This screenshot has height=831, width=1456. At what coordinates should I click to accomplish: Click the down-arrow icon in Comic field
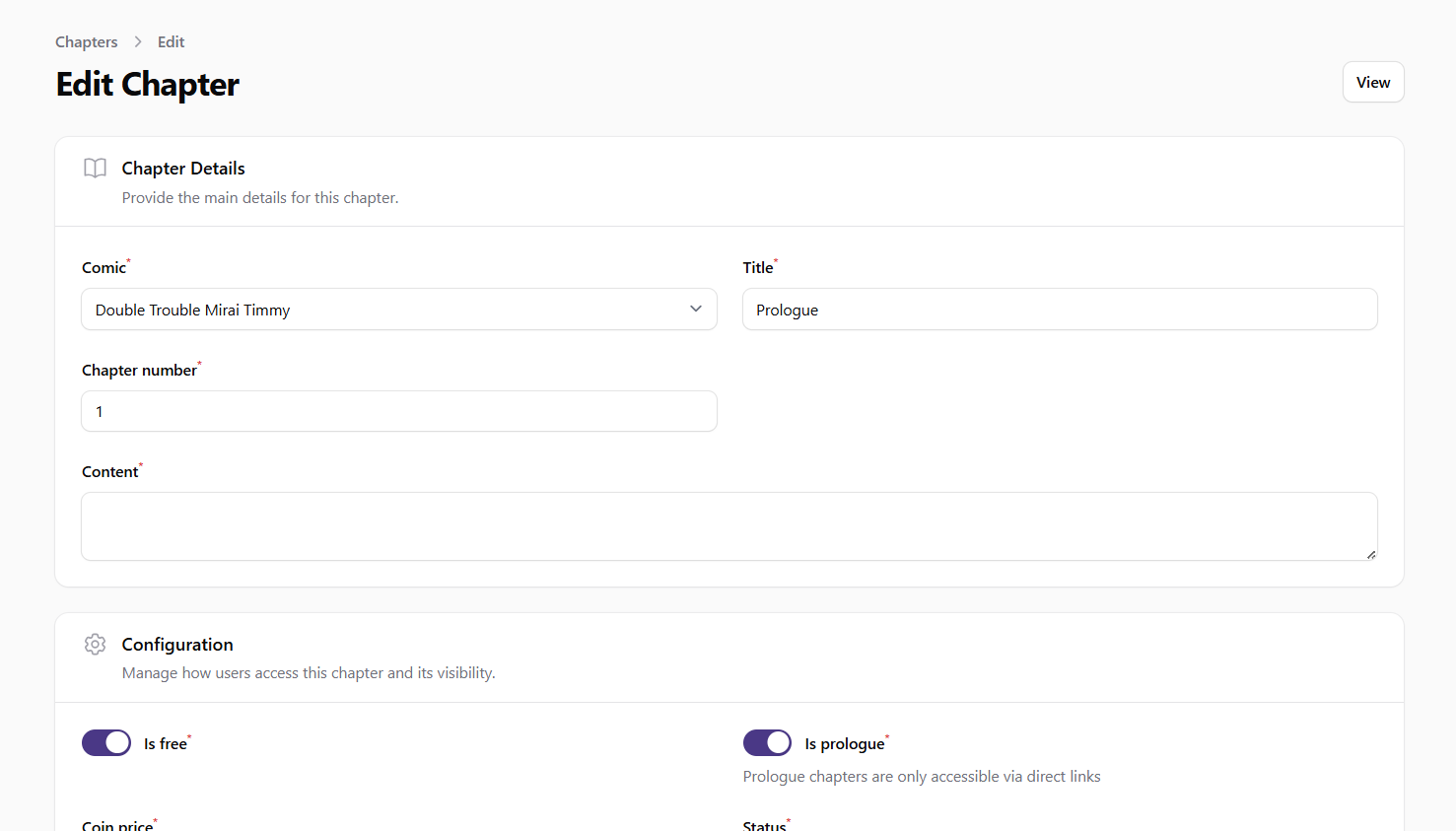[696, 310]
